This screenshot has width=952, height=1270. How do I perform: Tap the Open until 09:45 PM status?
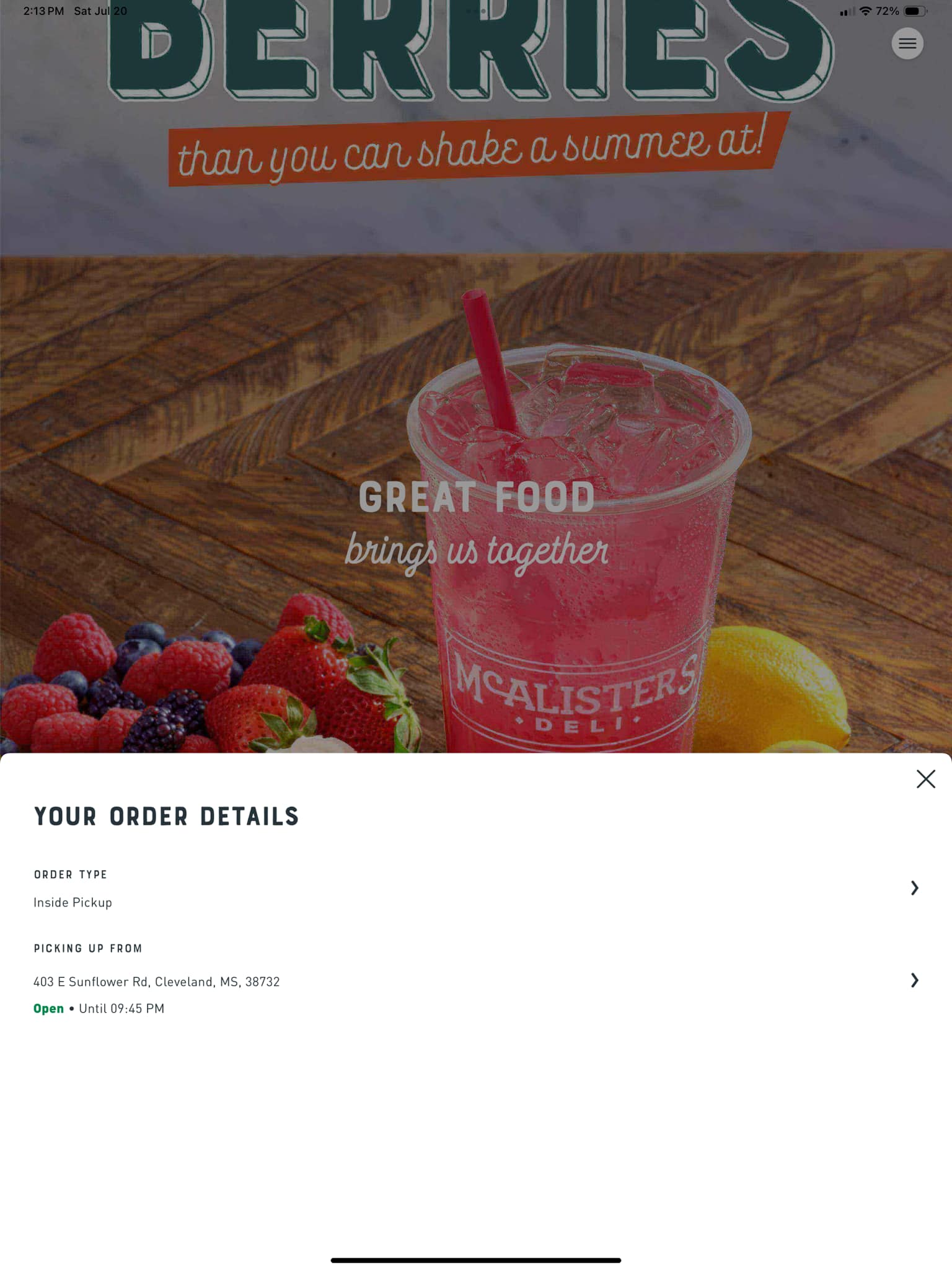tap(99, 1008)
